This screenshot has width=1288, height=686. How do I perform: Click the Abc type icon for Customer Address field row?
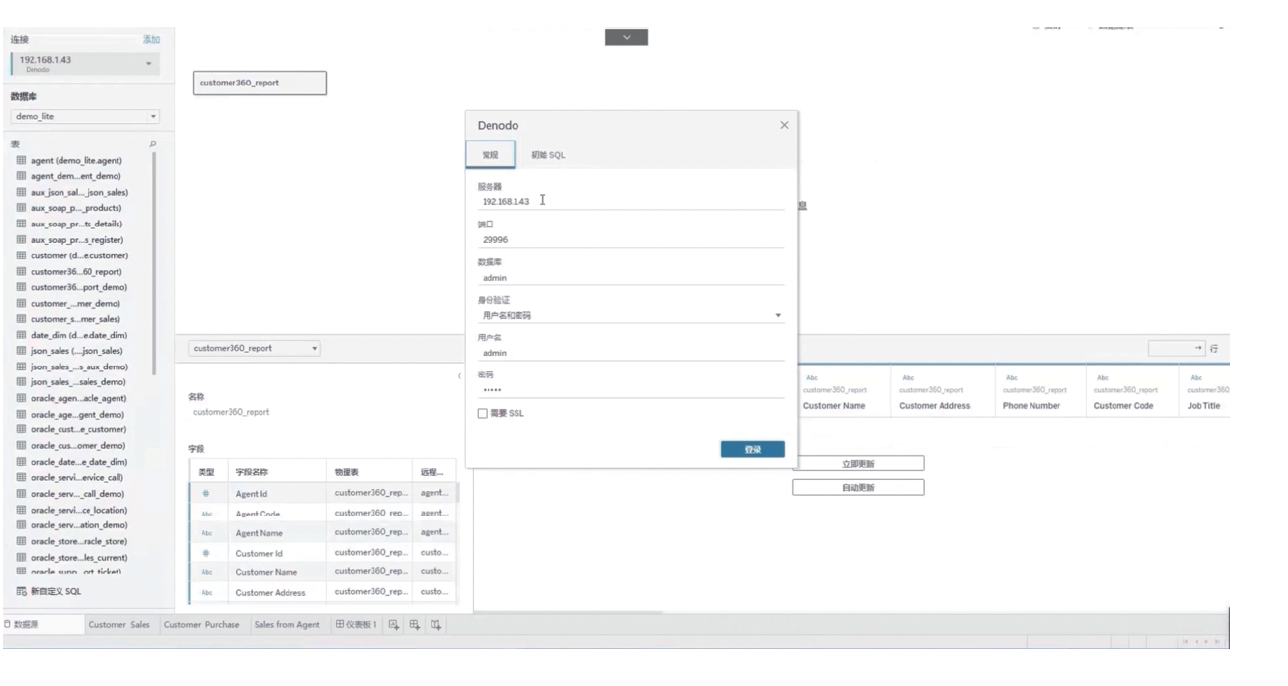[206, 592]
